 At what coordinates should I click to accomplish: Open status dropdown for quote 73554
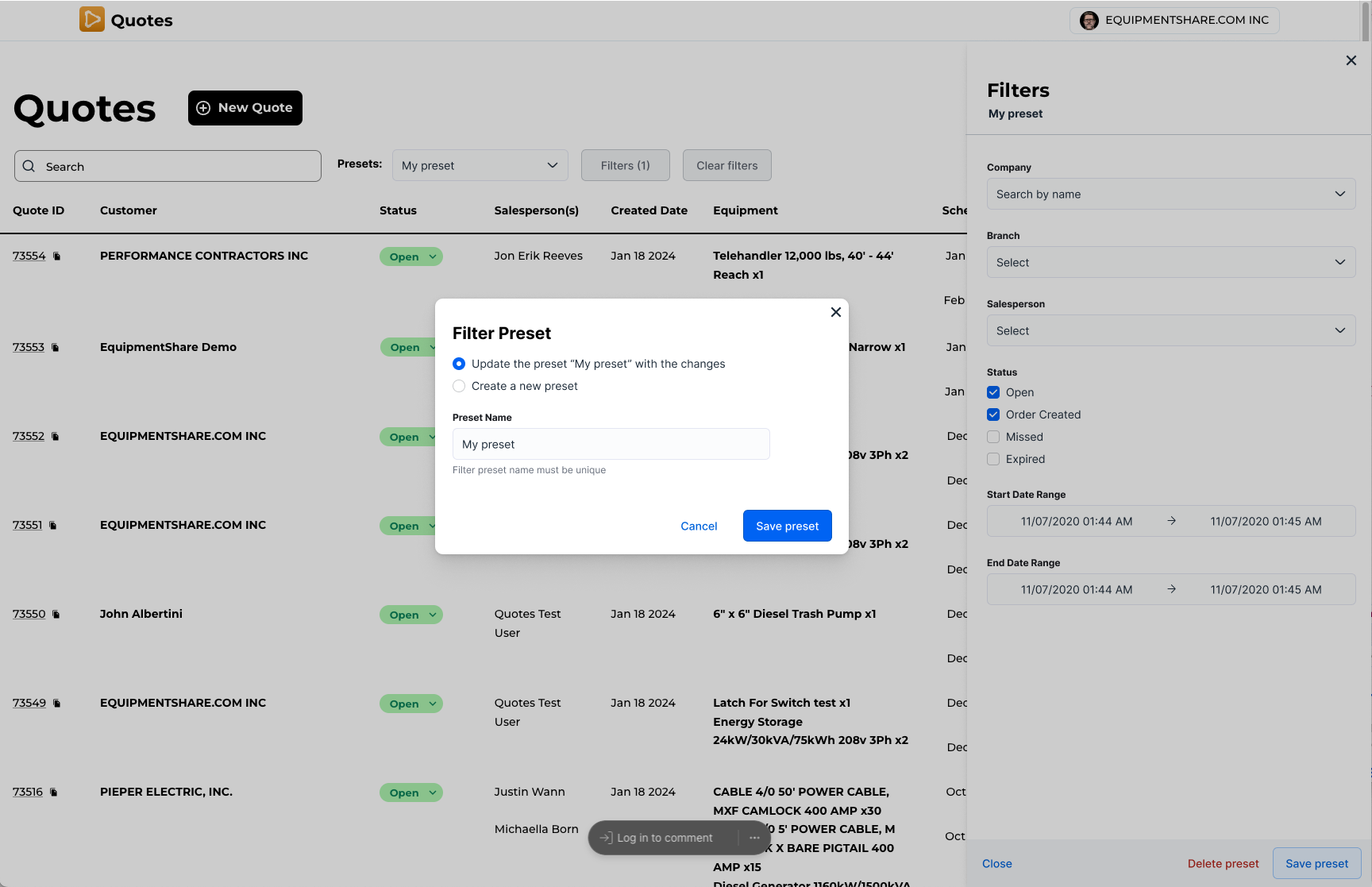[x=411, y=256]
